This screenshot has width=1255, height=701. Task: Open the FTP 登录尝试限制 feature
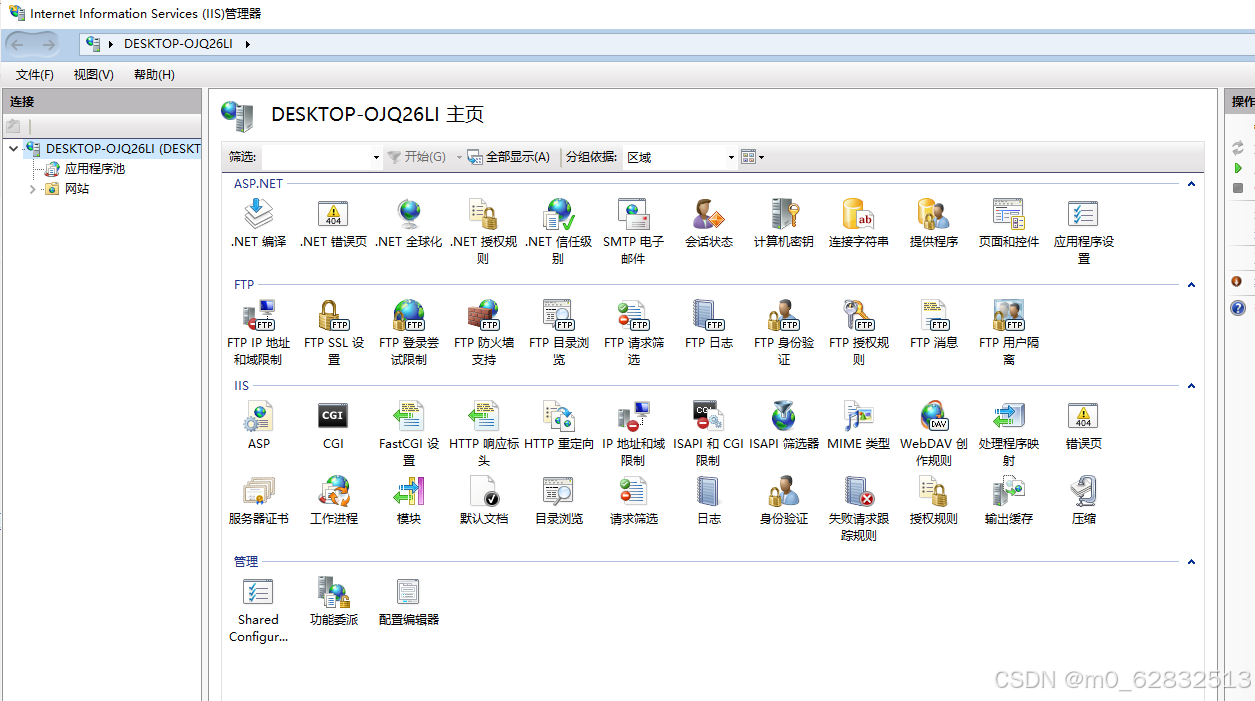pos(408,332)
